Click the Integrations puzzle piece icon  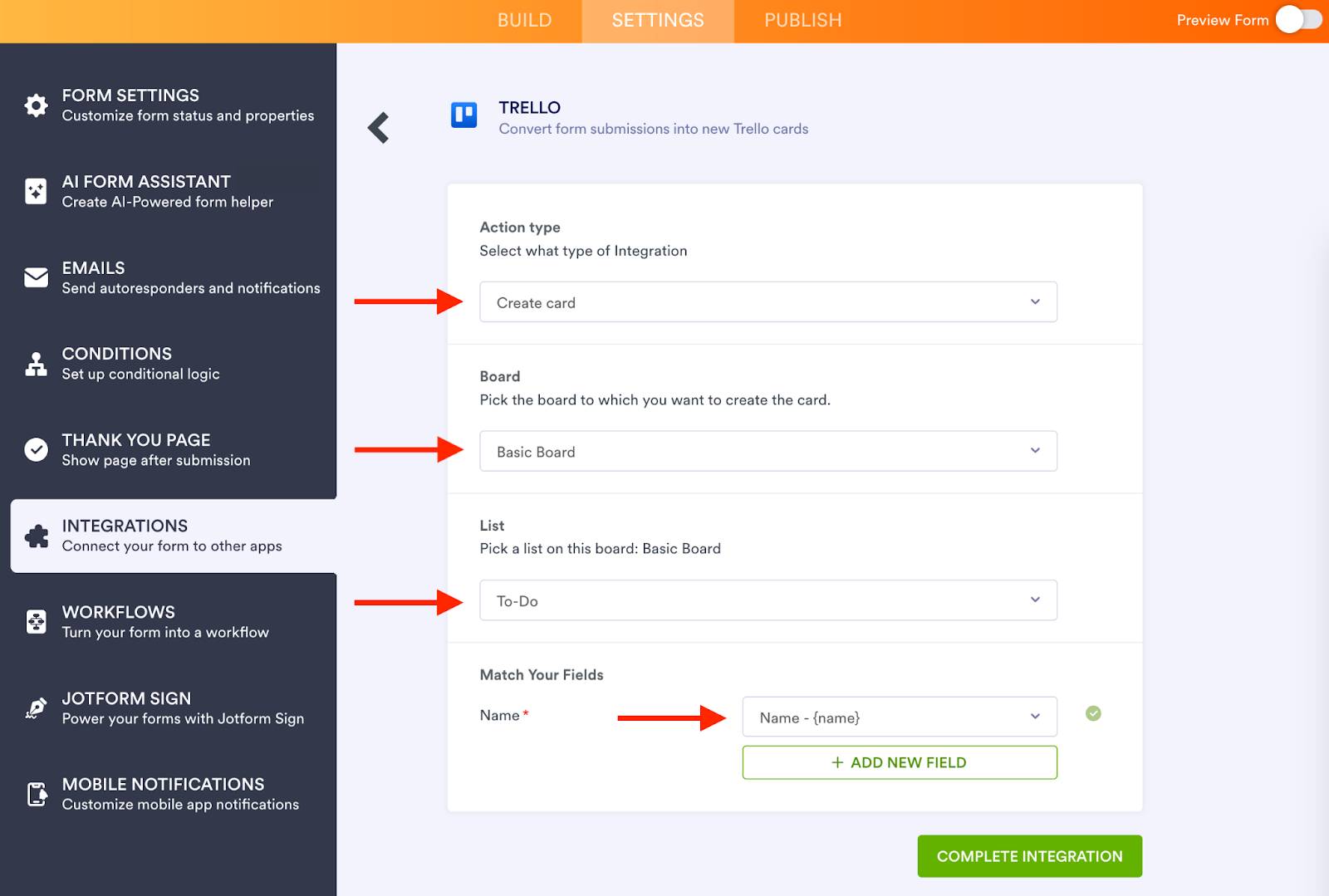click(36, 536)
